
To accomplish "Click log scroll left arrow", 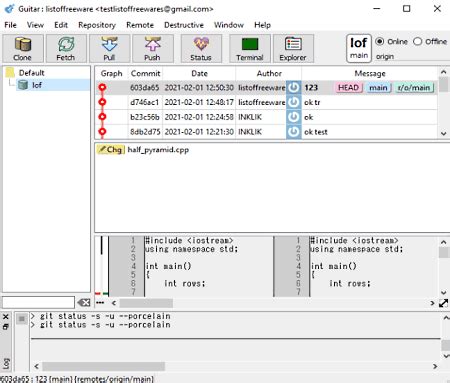I will click(x=36, y=366).
